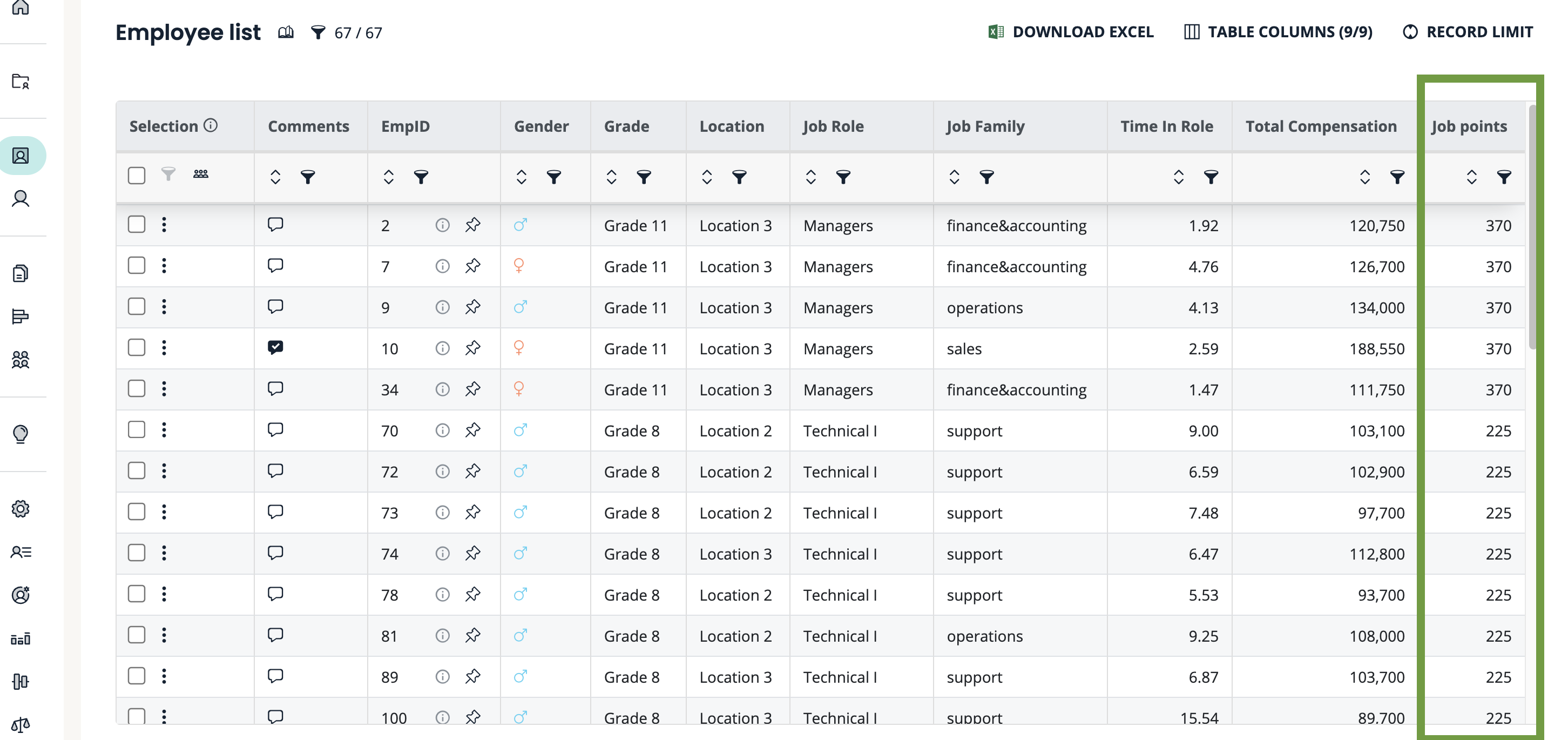Open the three-people group icon in the sidebar
1568x740 pixels.
[x=21, y=359]
